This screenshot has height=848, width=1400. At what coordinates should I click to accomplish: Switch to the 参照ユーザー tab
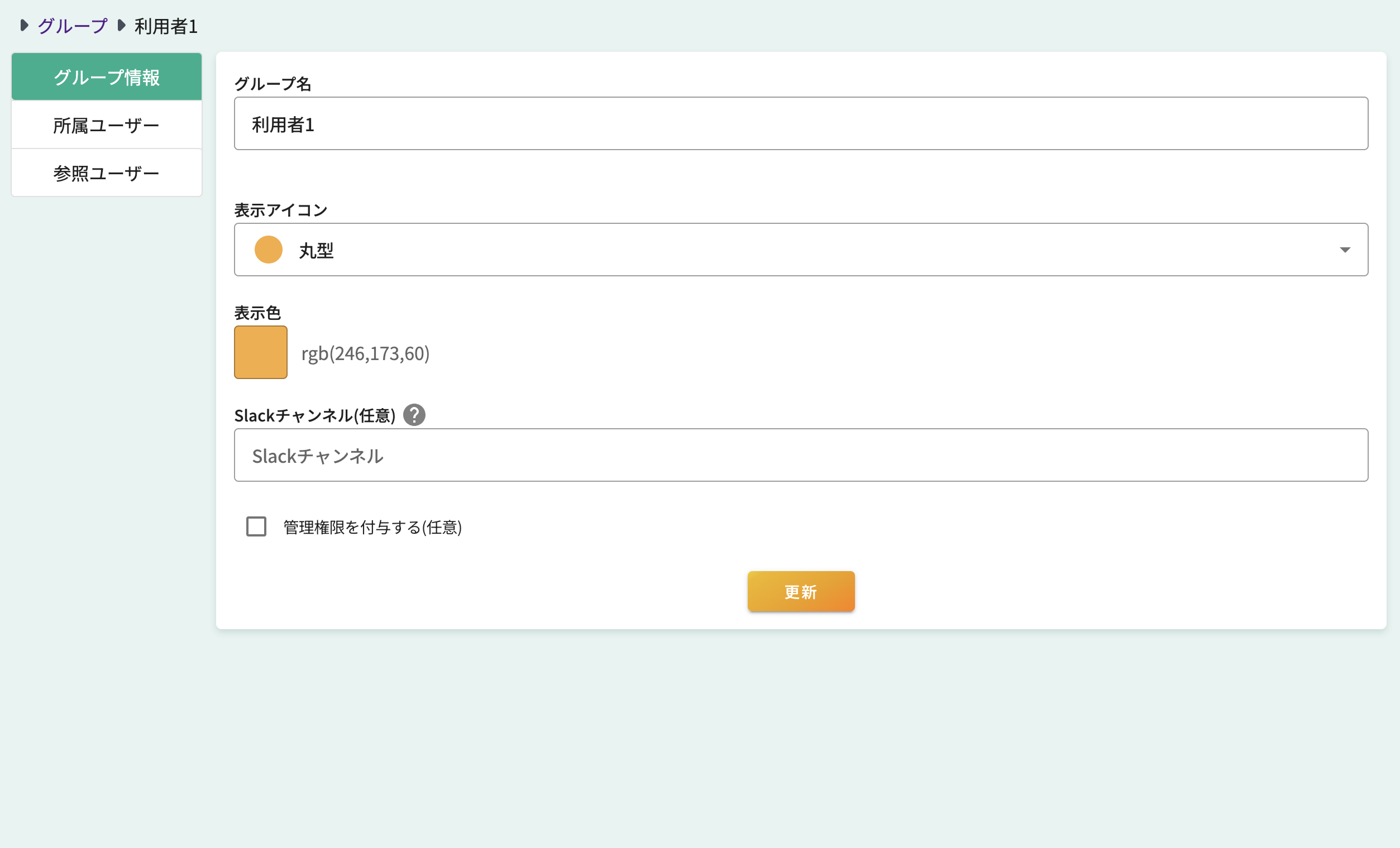pyautogui.click(x=106, y=173)
